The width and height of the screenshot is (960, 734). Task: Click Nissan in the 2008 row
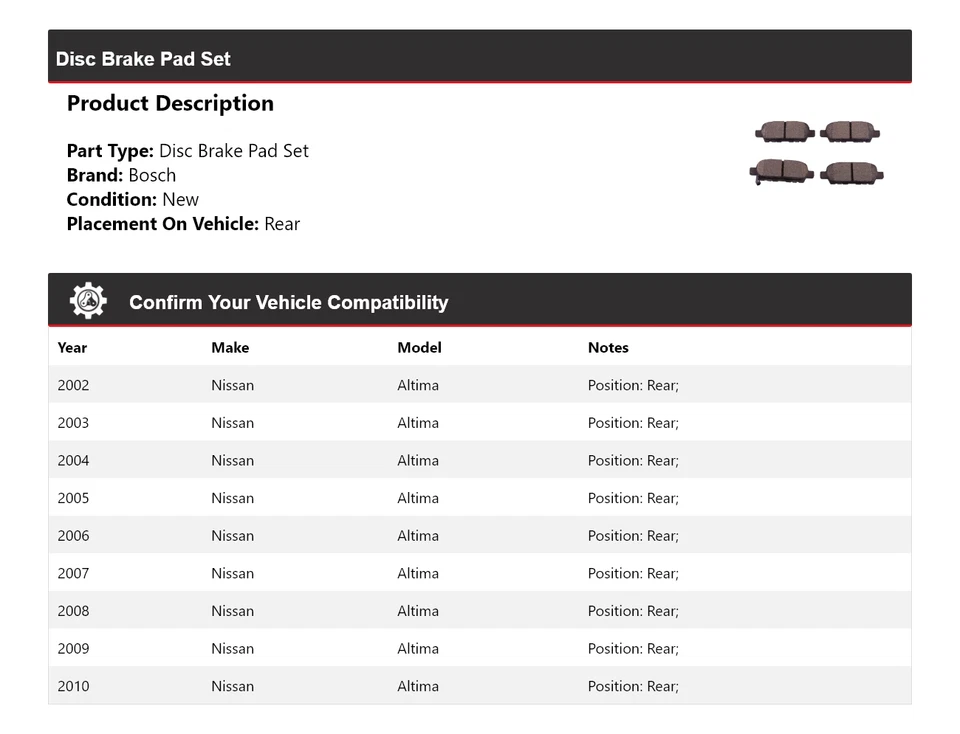(x=232, y=611)
